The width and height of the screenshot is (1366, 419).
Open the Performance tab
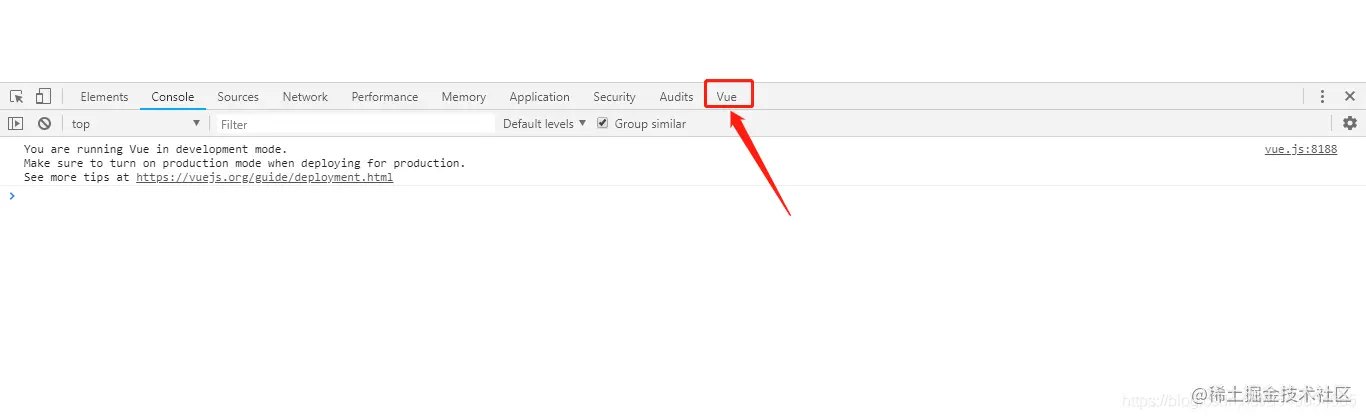pos(385,97)
